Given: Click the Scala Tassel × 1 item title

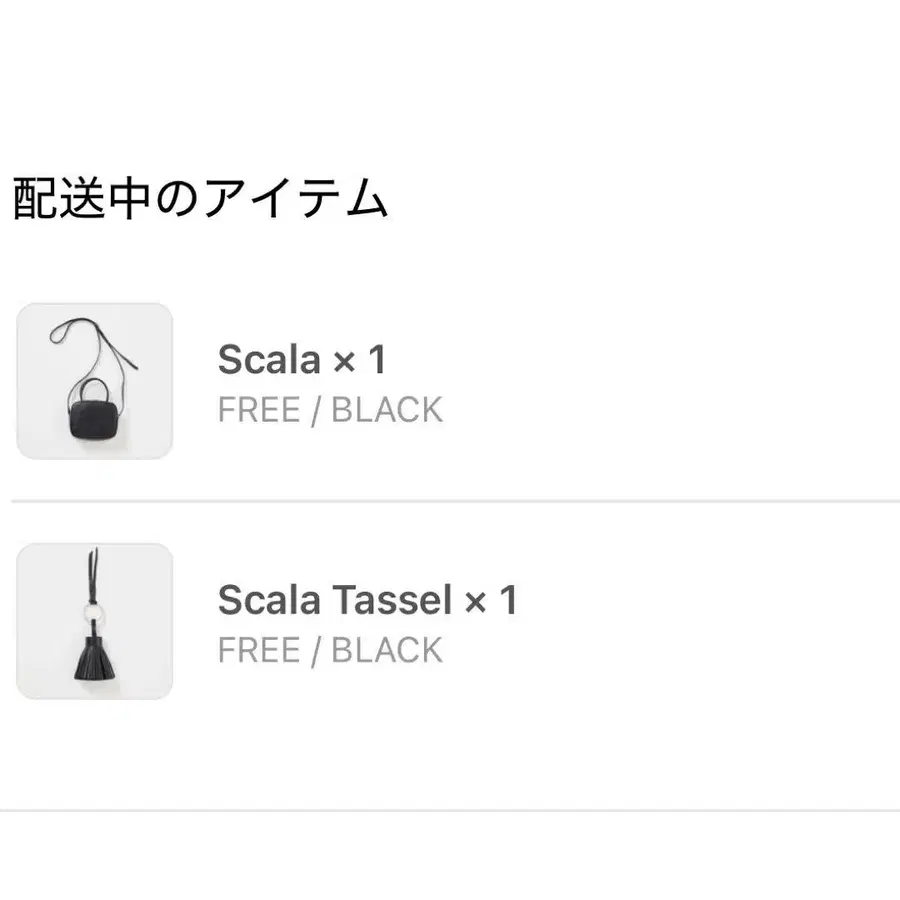Looking at the screenshot, I should pos(367,600).
